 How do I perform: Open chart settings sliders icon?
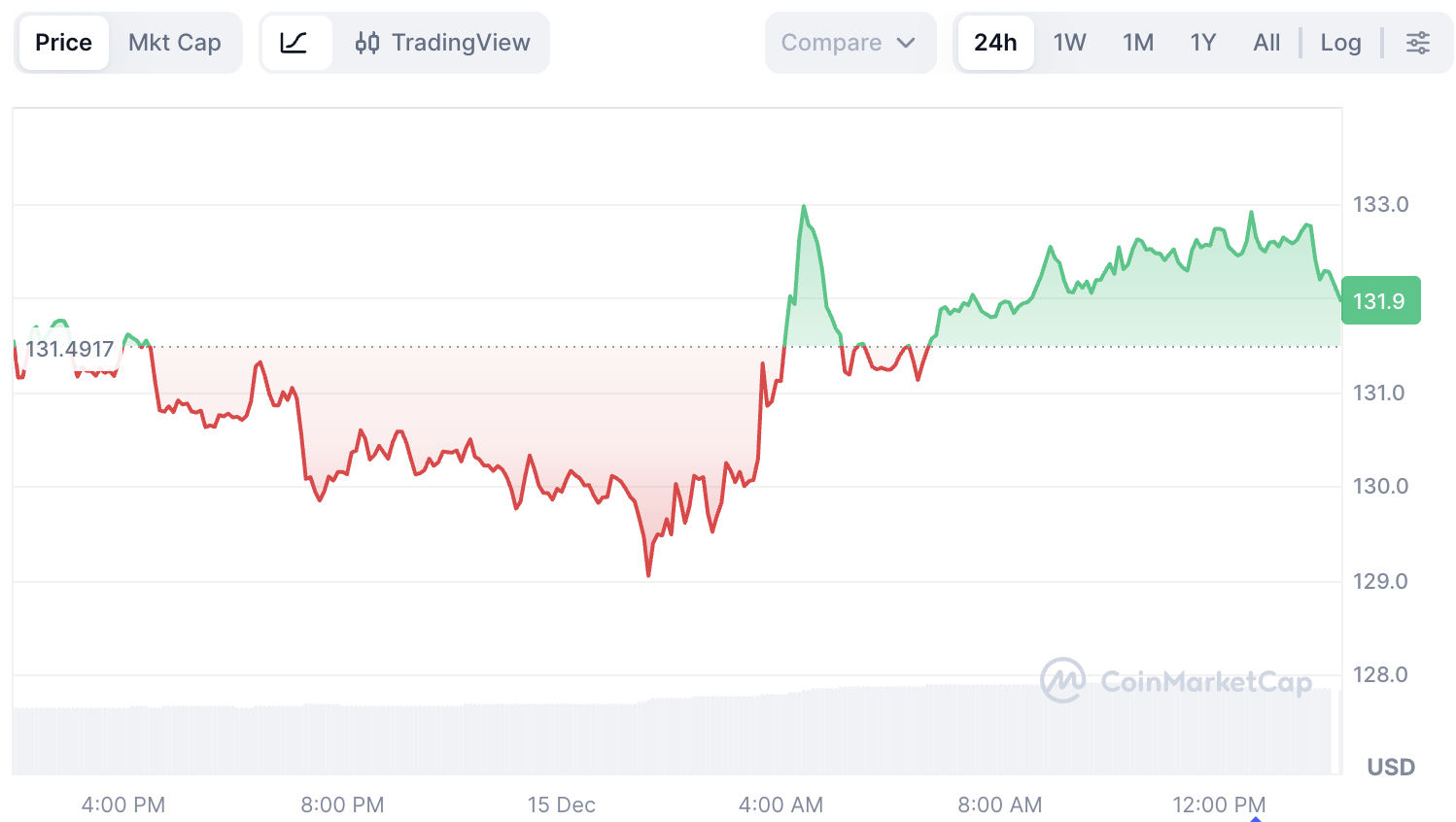click(x=1418, y=43)
